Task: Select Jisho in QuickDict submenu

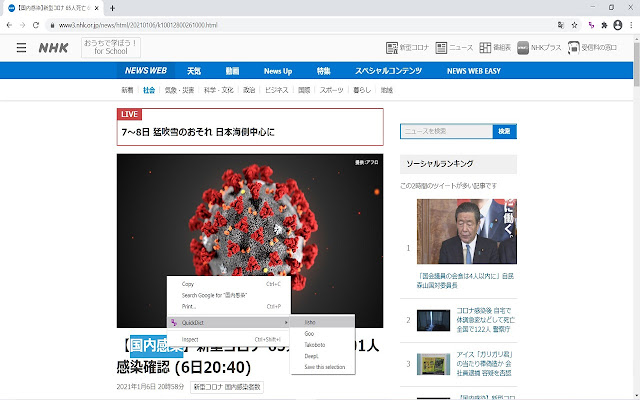Action: 322,322
